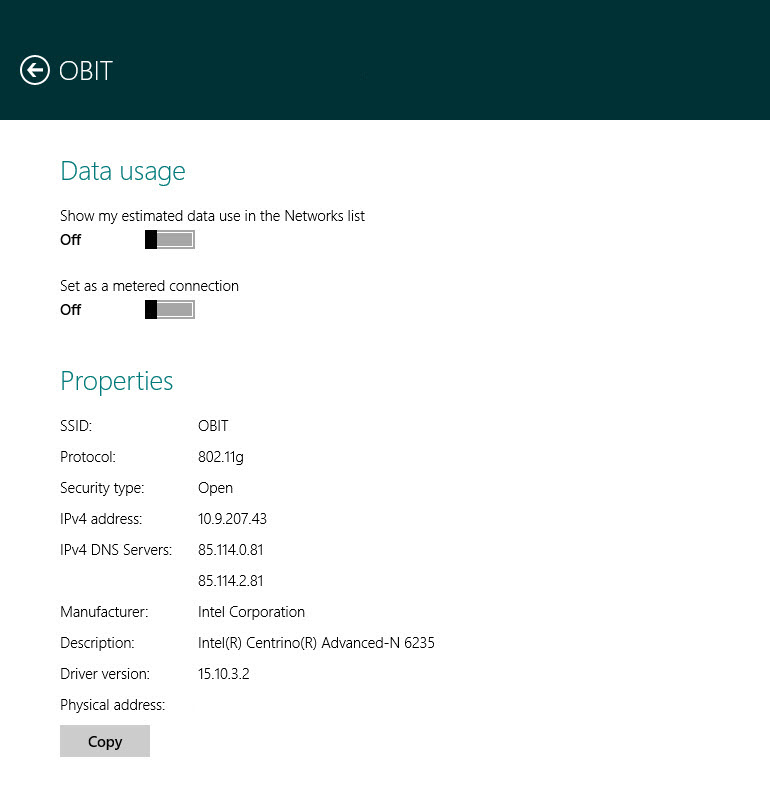Enable the metered connection switch
Image resolution: width=770 pixels, height=808 pixels.
coord(170,310)
